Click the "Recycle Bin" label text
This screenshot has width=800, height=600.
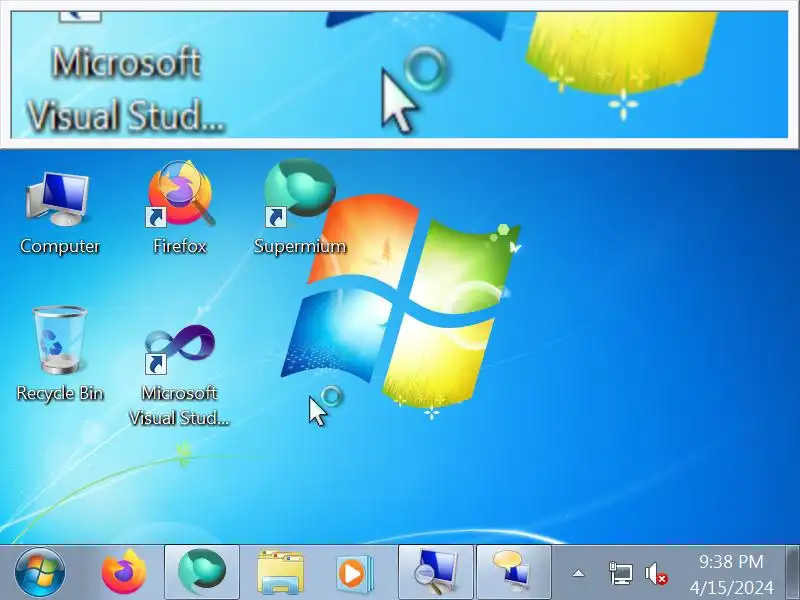tap(60, 393)
